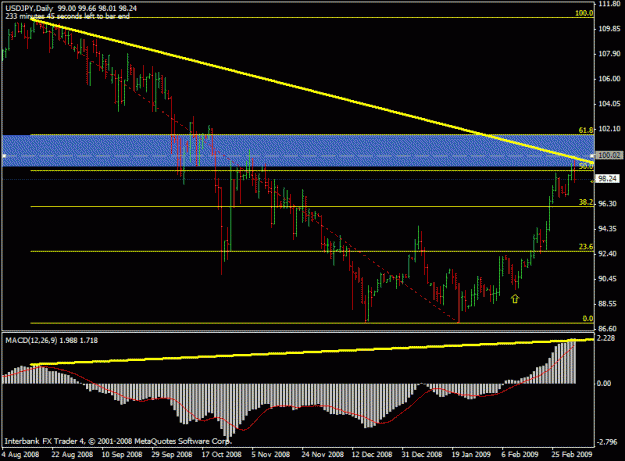Select the current price tag 98.24
Screen dimensions: 625x461
coord(607,179)
